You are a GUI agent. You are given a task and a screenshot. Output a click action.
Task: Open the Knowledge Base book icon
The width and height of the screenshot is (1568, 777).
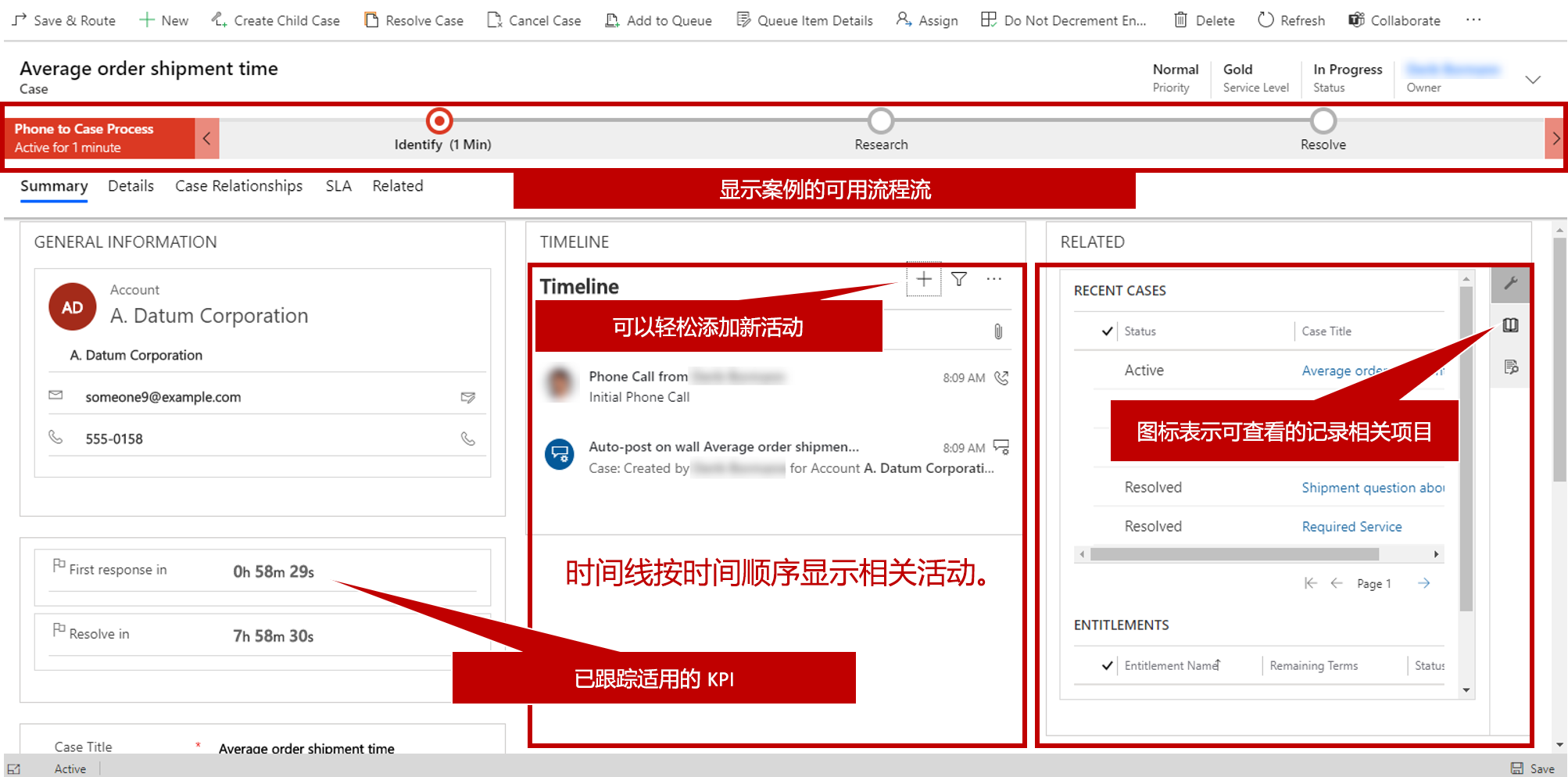click(x=1511, y=325)
